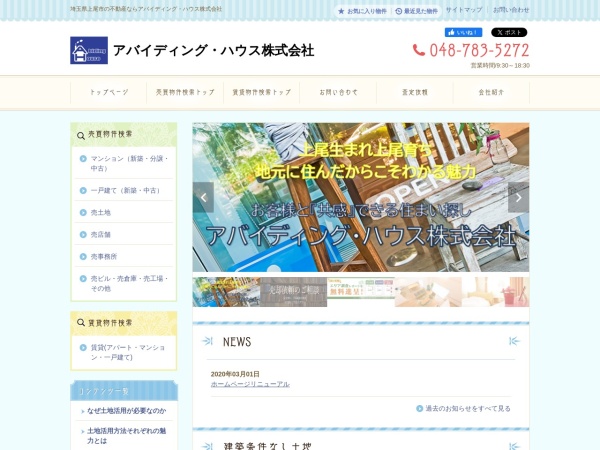This screenshot has width=600, height=450.
Task: Open サイトマップ link in header
Action: tap(464, 10)
